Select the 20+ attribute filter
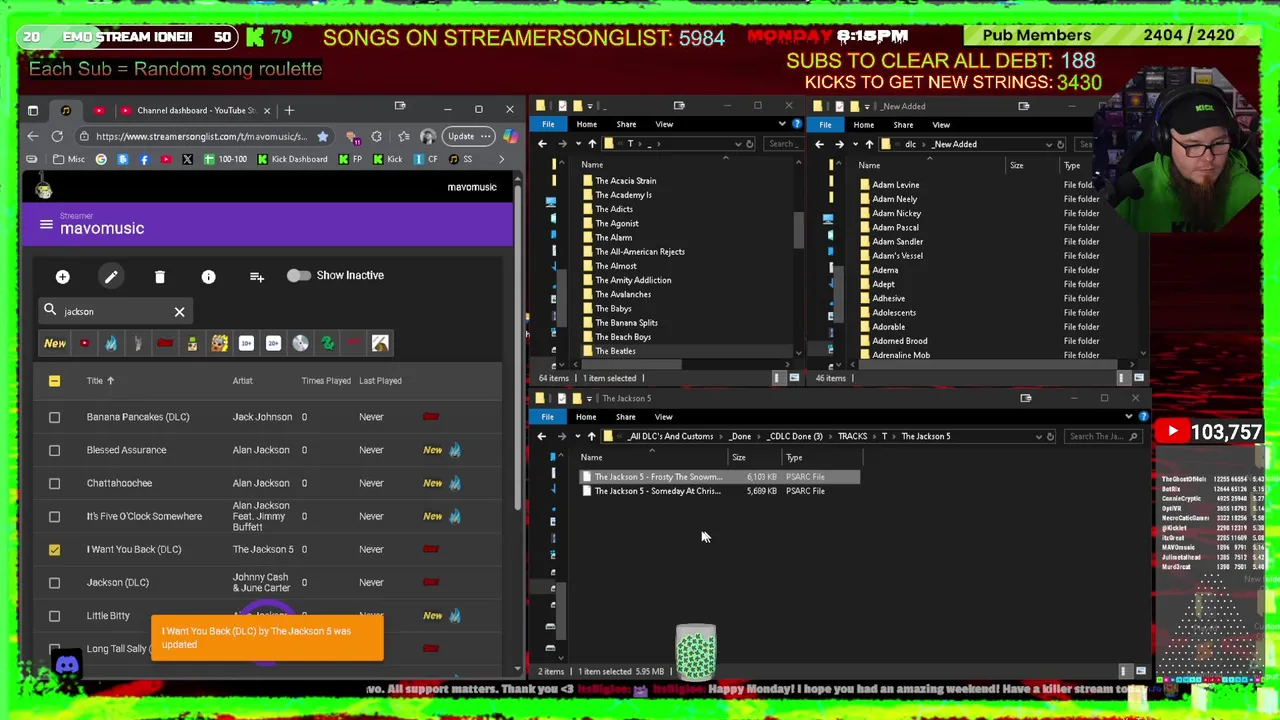The image size is (1280, 720). 273,343
